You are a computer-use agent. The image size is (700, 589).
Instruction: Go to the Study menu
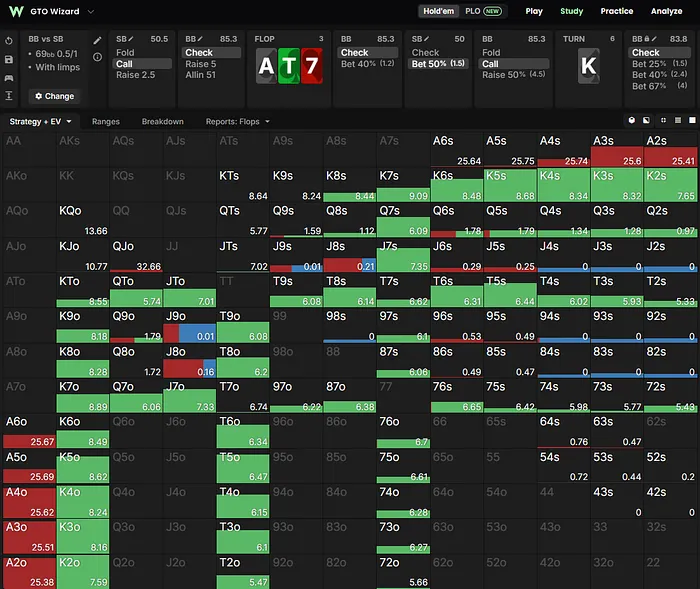[x=572, y=11]
